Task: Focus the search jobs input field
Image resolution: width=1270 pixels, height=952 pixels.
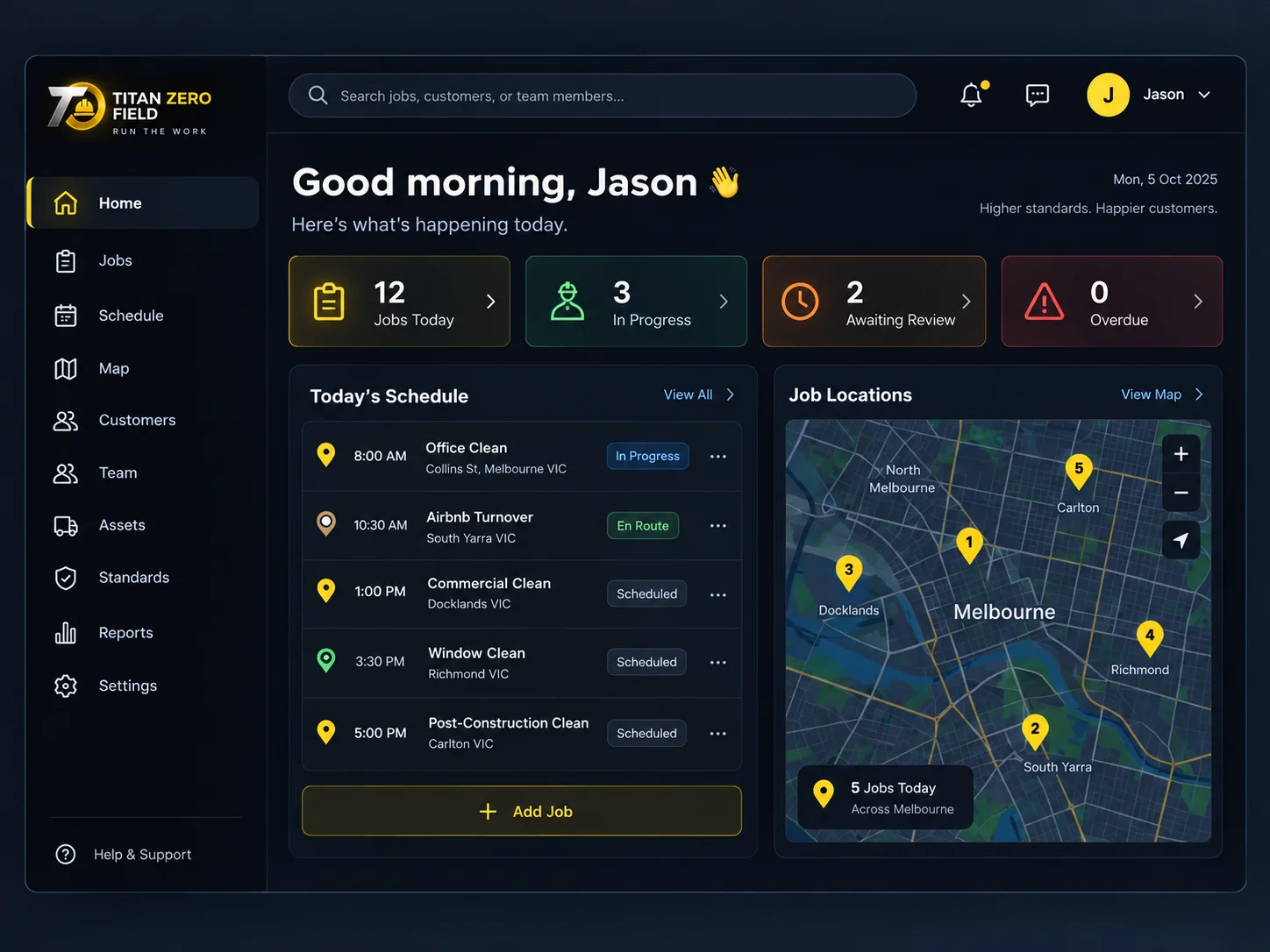Action: (603, 96)
